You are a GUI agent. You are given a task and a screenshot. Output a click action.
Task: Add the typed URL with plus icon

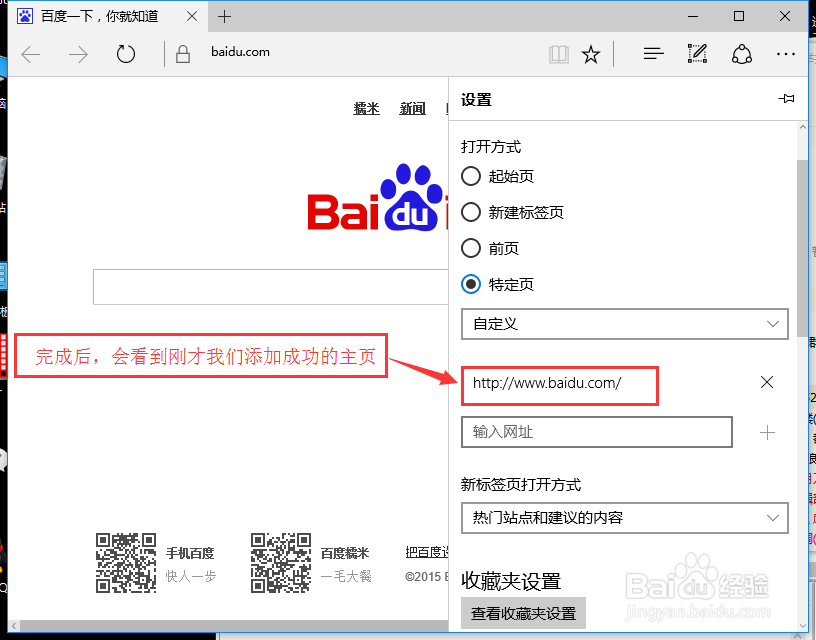pyautogui.click(x=767, y=432)
